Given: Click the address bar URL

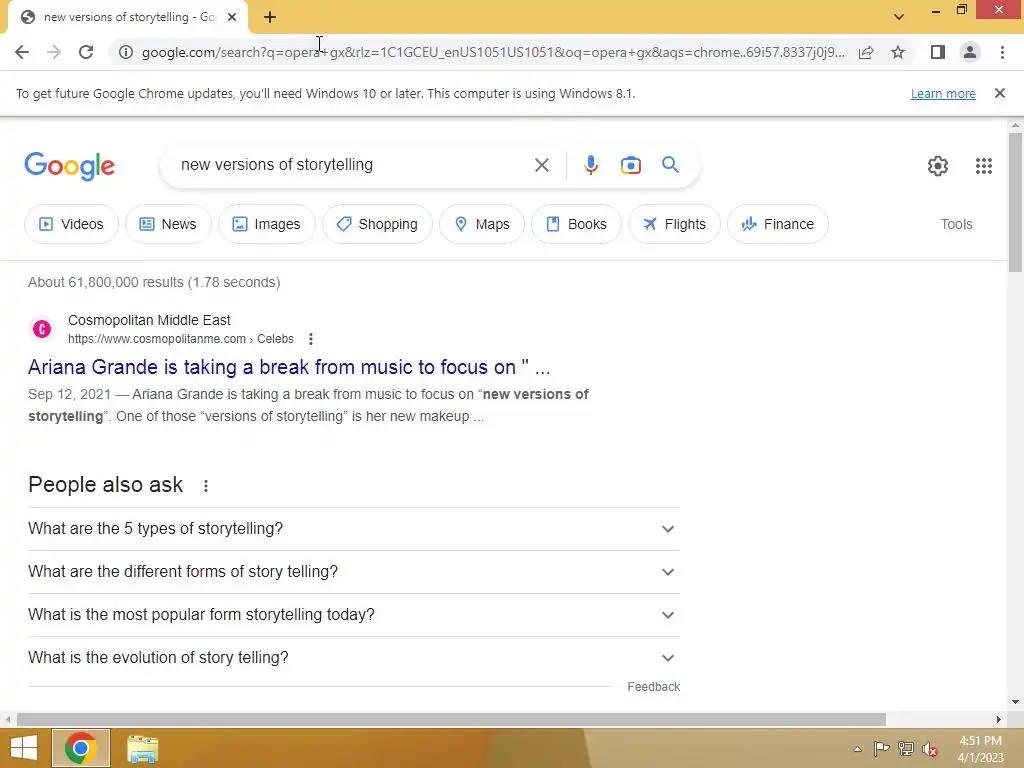Looking at the screenshot, I should [x=493, y=52].
